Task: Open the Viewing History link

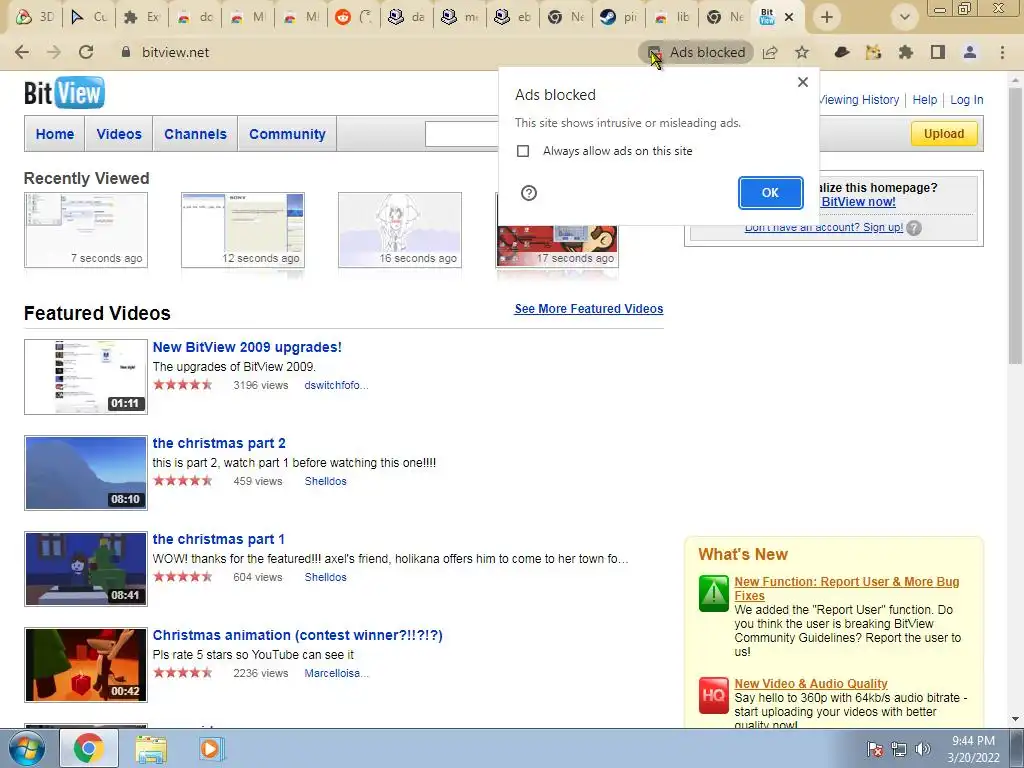Action: coord(859,100)
